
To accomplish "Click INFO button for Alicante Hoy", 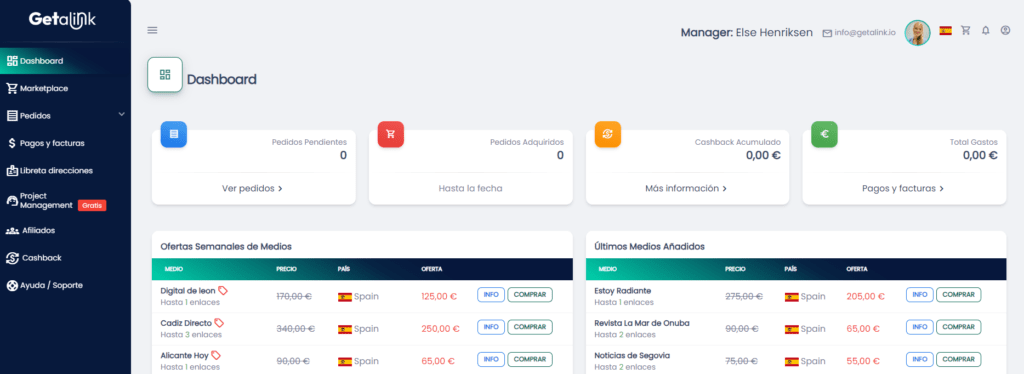I will (491, 360).
